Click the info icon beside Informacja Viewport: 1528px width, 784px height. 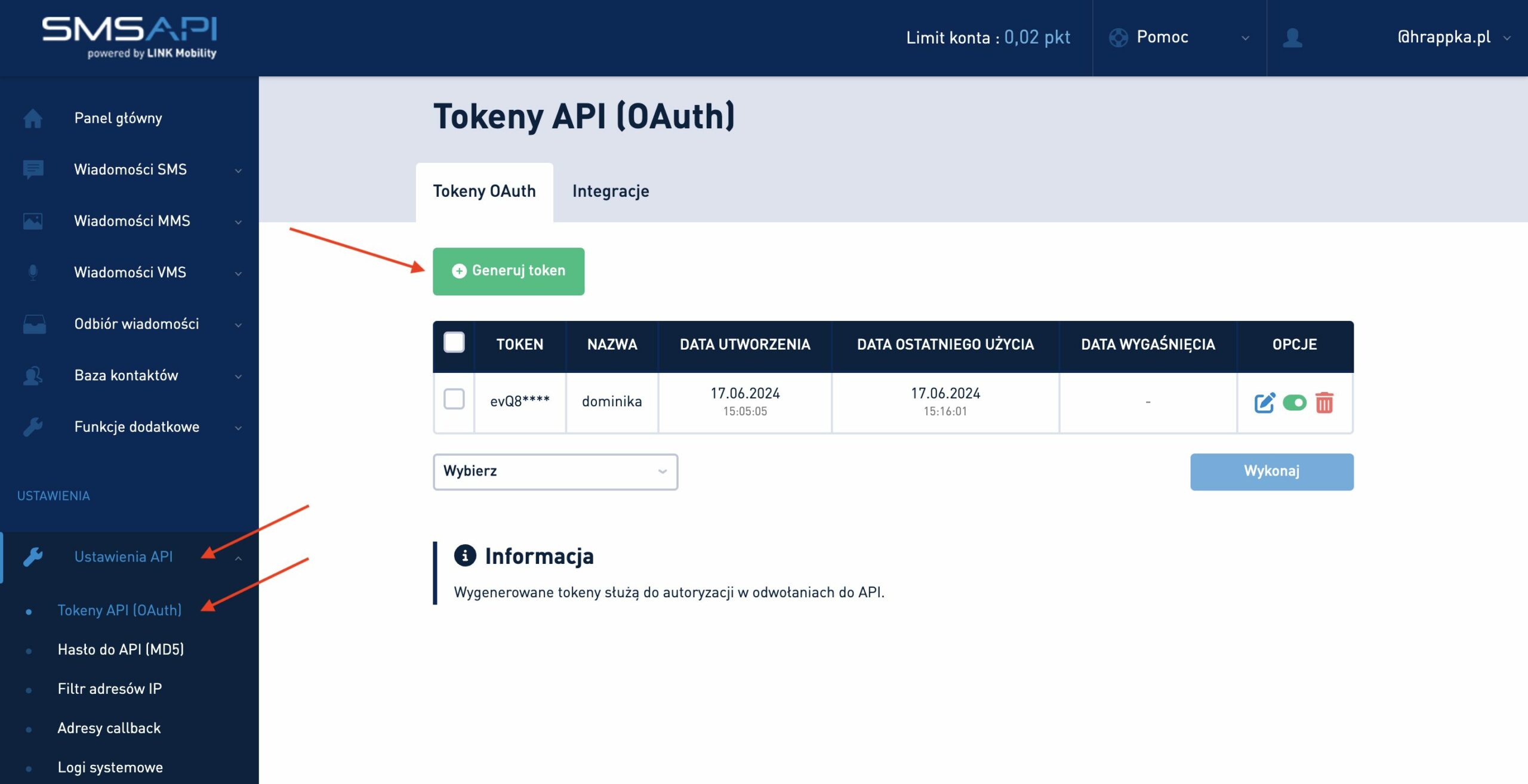pyautogui.click(x=465, y=555)
